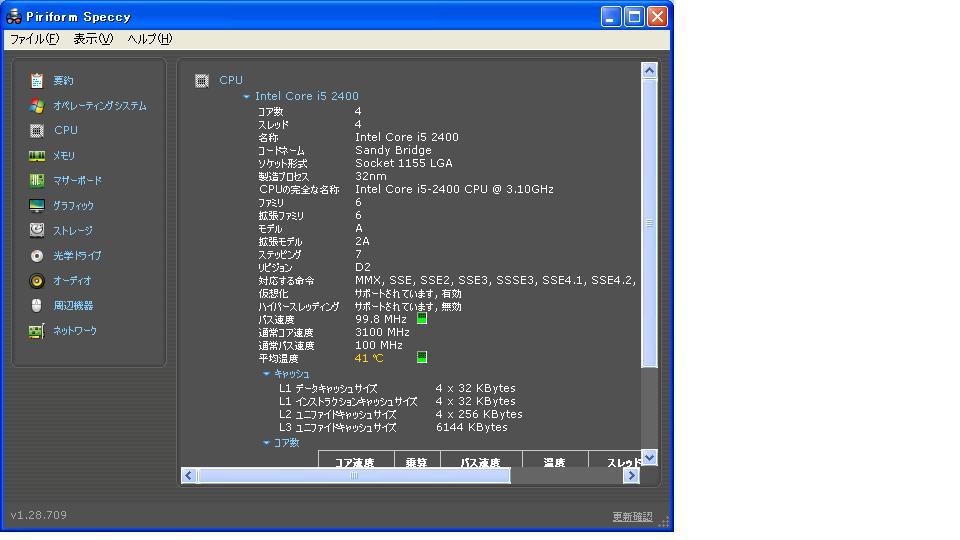Image resolution: width=960 pixels, height=540 pixels.
Task: Click the horizontal scrollbar right arrow
Action: click(631, 476)
